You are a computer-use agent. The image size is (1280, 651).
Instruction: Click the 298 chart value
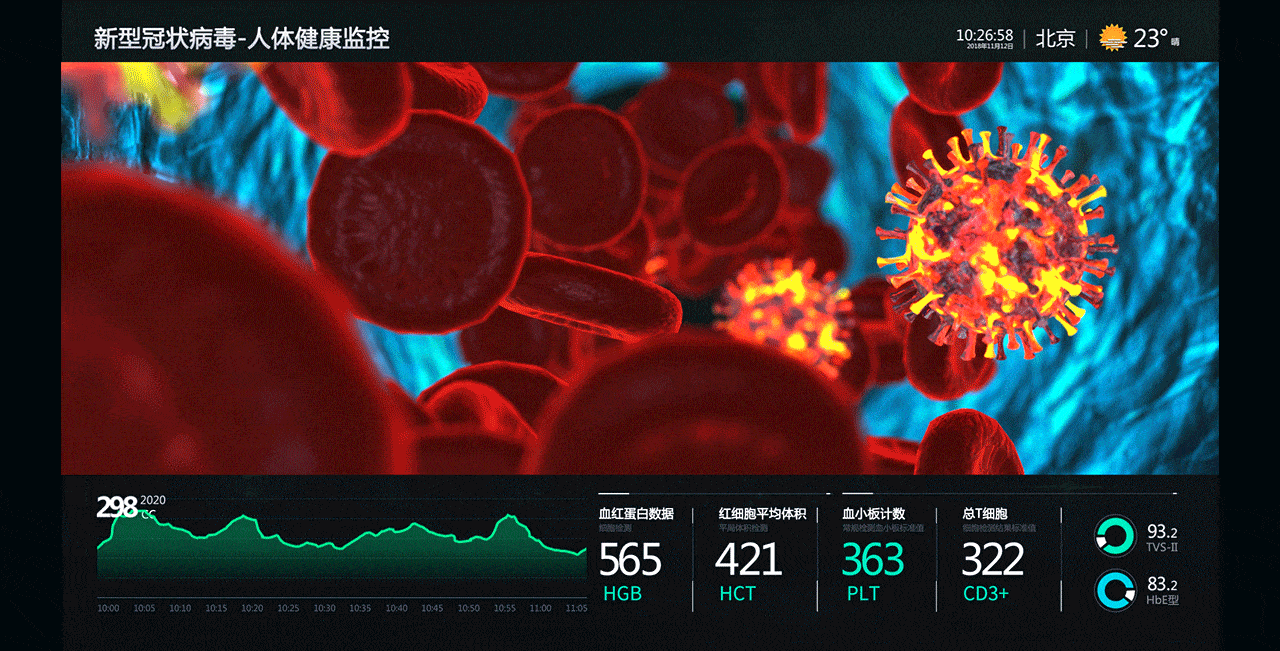(x=117, y=507)
